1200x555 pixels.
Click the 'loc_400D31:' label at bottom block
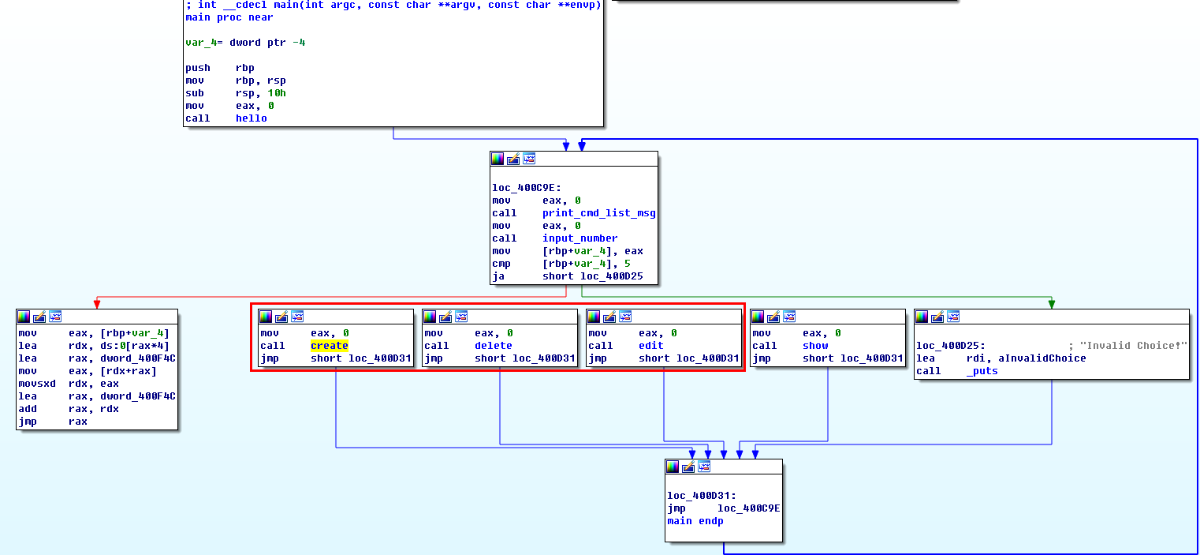coord(701,496)
